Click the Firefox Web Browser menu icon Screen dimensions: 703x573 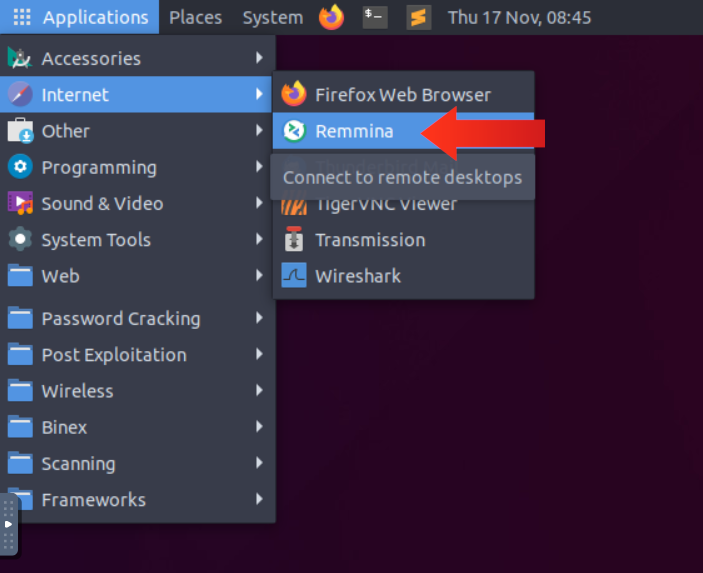pyautogui.click(x=294, y=95)
